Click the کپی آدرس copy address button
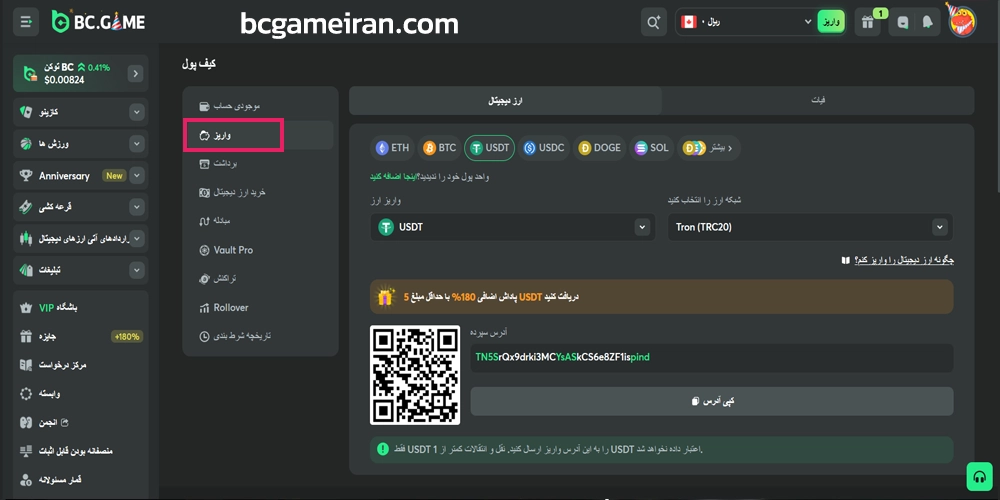The width and height of the screenshot is (1000, 500). [x=712, y=401]
